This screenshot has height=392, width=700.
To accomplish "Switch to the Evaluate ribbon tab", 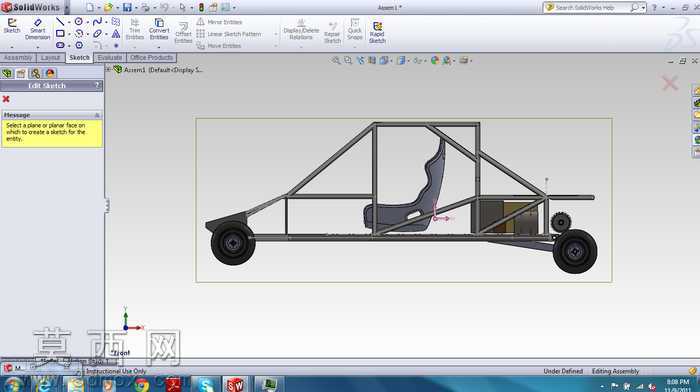I will tap(110, 58).
